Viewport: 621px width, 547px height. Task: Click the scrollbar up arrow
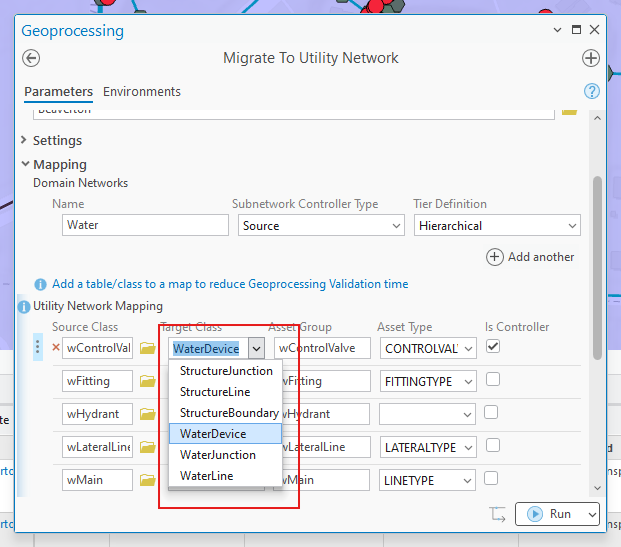tap(597, 118)
